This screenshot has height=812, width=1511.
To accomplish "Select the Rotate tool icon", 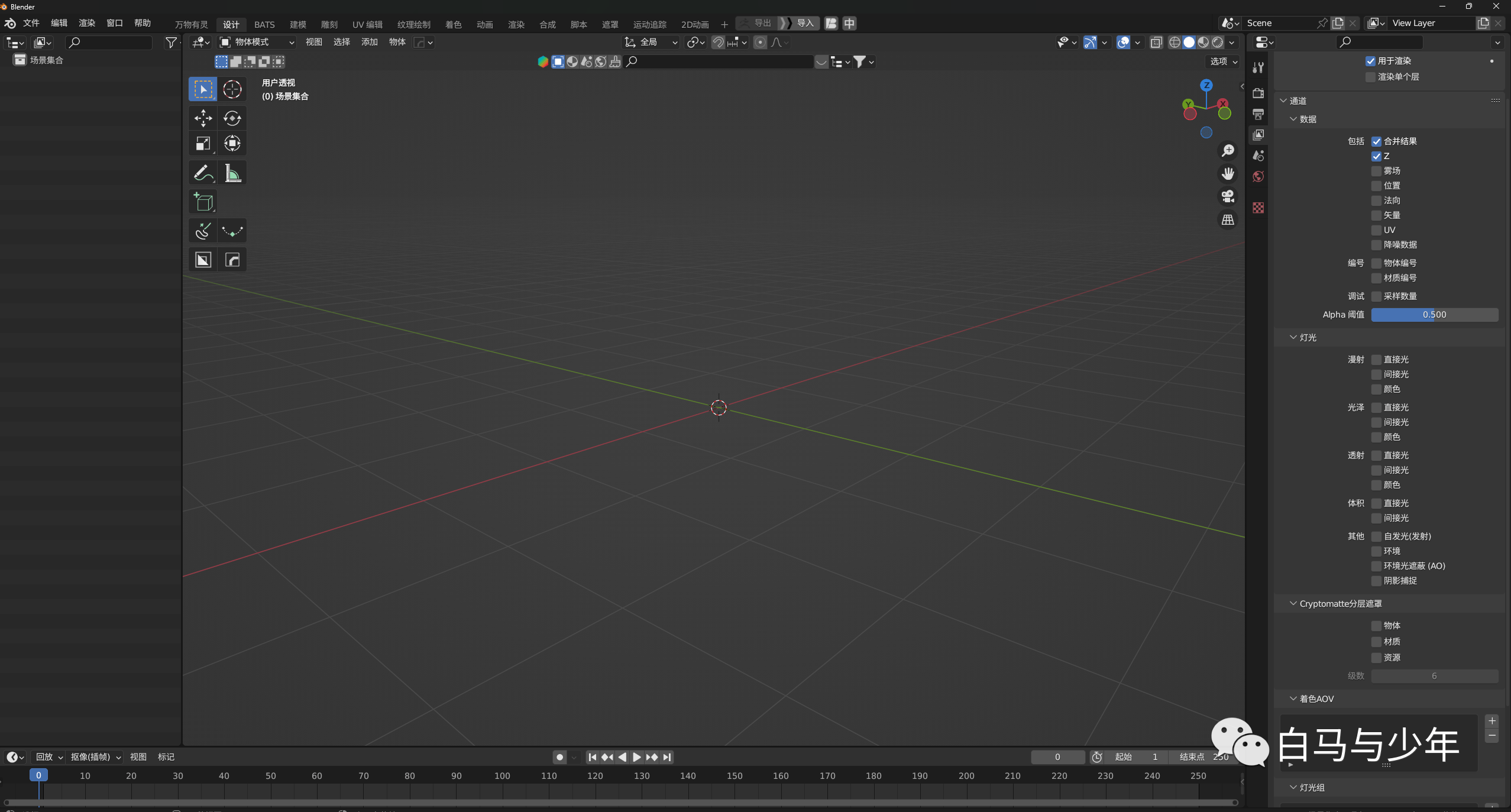I will click(232, 118).
